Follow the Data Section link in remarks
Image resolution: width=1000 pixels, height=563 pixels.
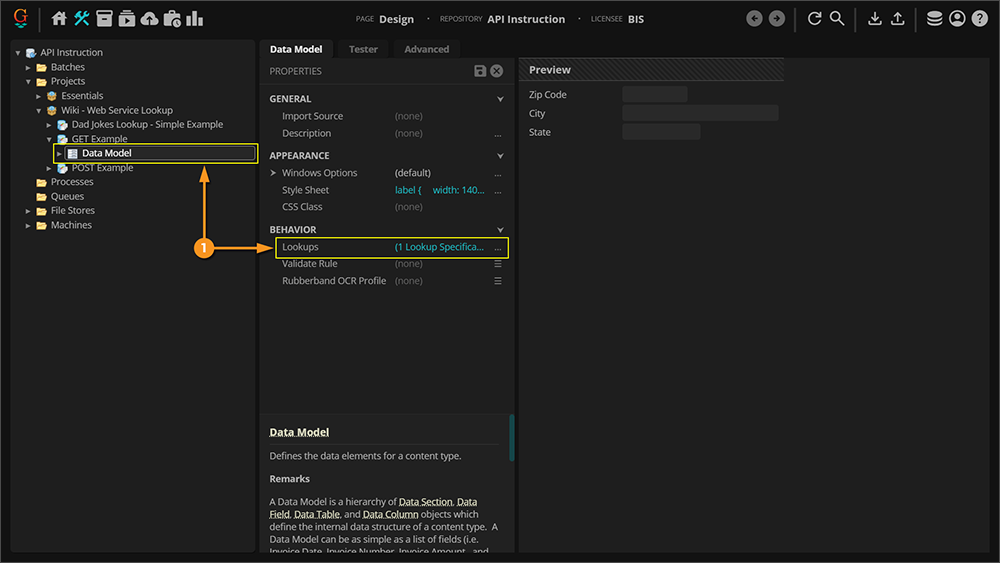pyautogui.click(x=425, y=501)
